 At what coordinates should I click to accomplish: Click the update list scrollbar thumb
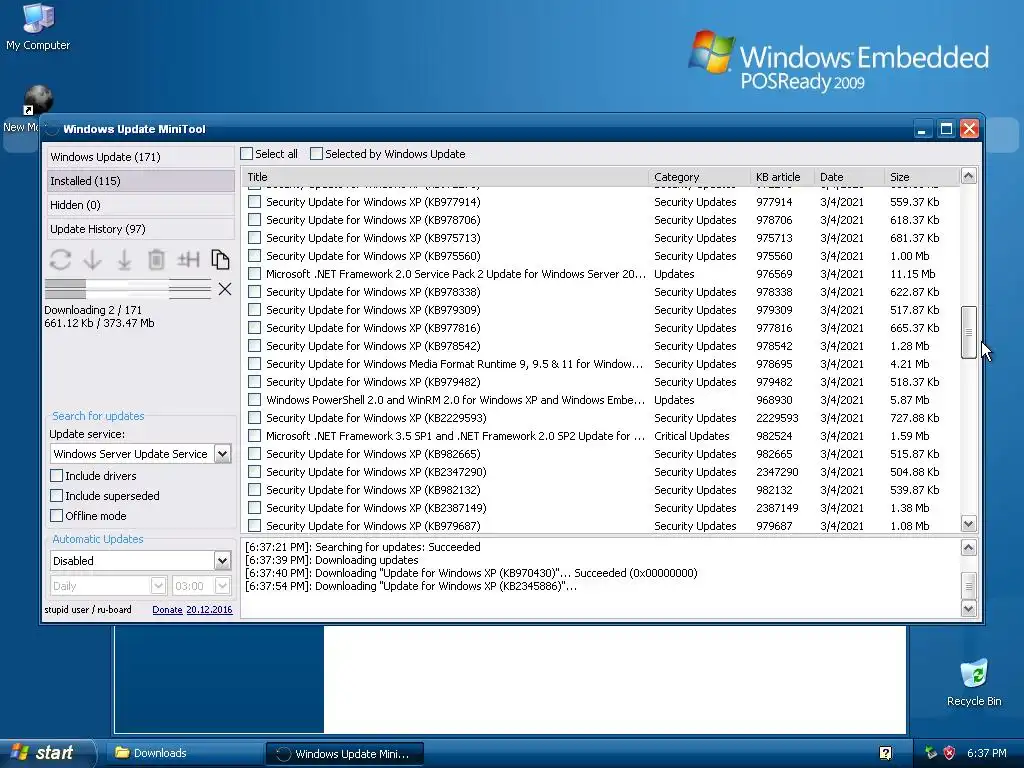click(968, 332)
